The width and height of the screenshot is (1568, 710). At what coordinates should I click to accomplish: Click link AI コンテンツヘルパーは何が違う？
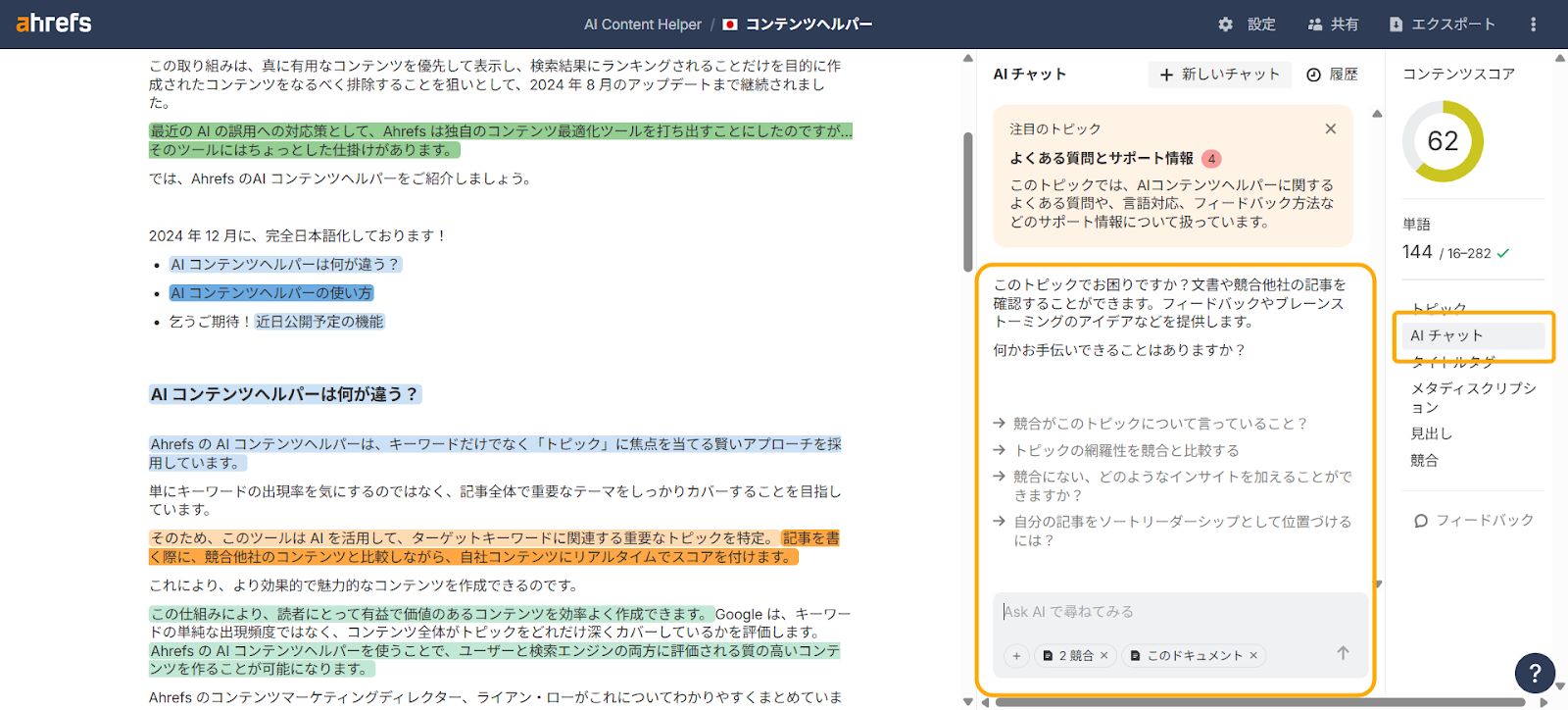coord(285,265)
